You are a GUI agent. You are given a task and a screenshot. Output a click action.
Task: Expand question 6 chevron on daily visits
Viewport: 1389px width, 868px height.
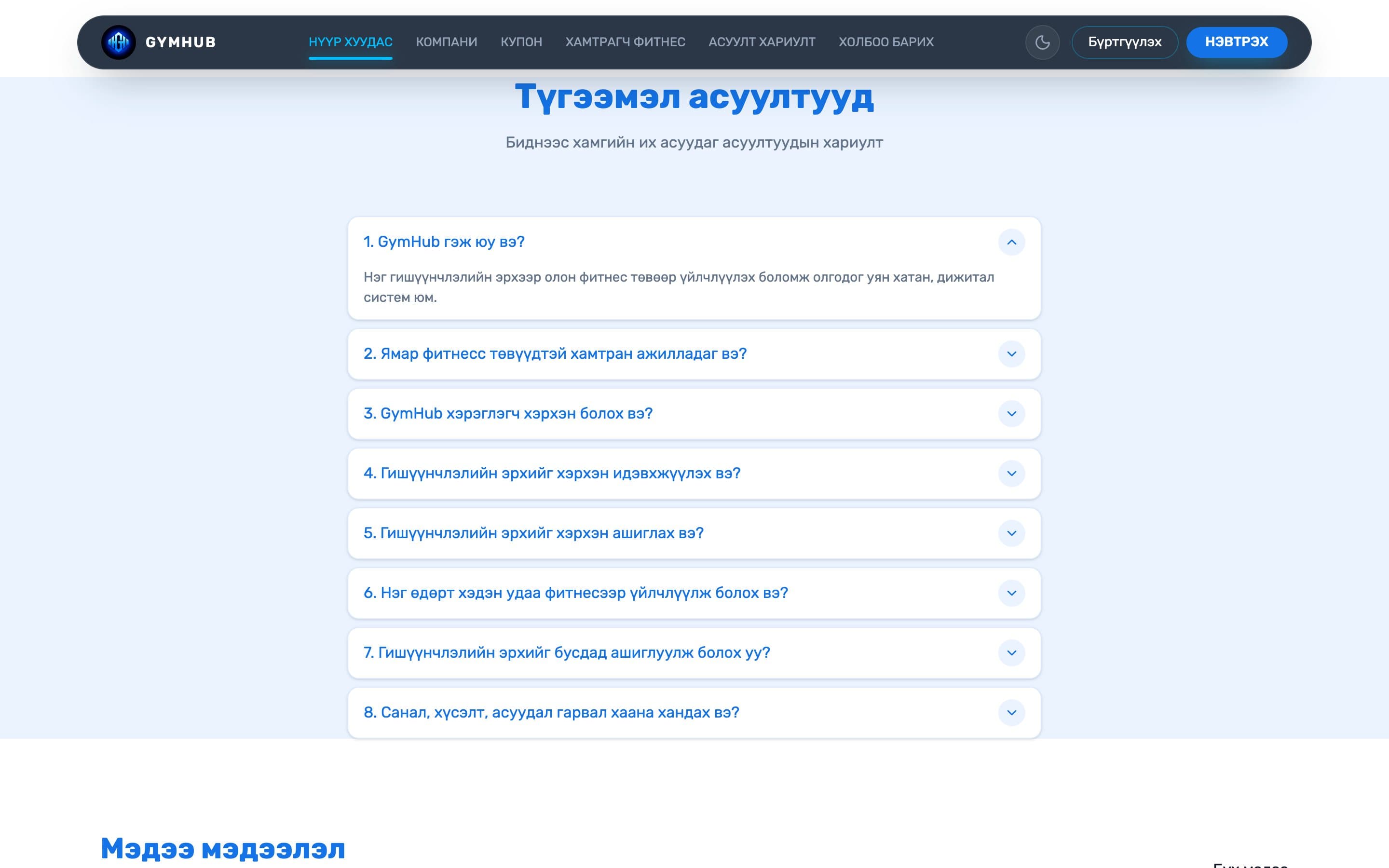(x=1011, y=593)
